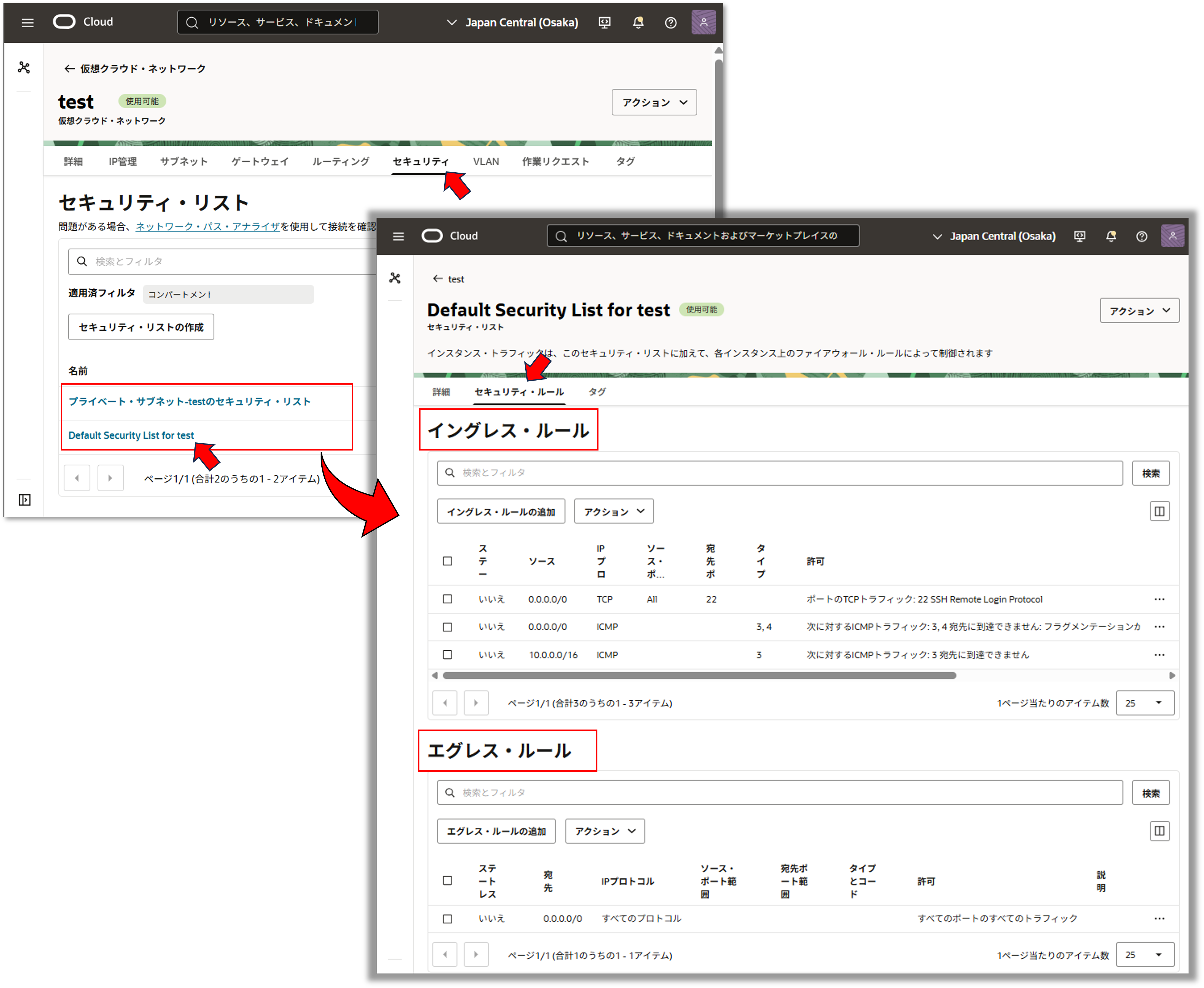Open help question mark icon in front window
The image size is (1204, 988).
point(1141,236)
